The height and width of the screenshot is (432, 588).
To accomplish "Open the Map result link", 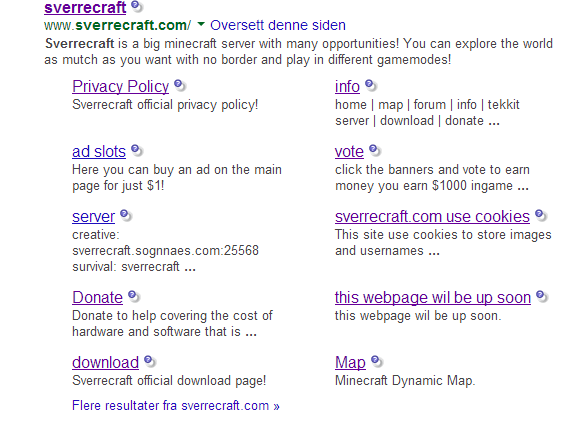I will tap(350, 362).
